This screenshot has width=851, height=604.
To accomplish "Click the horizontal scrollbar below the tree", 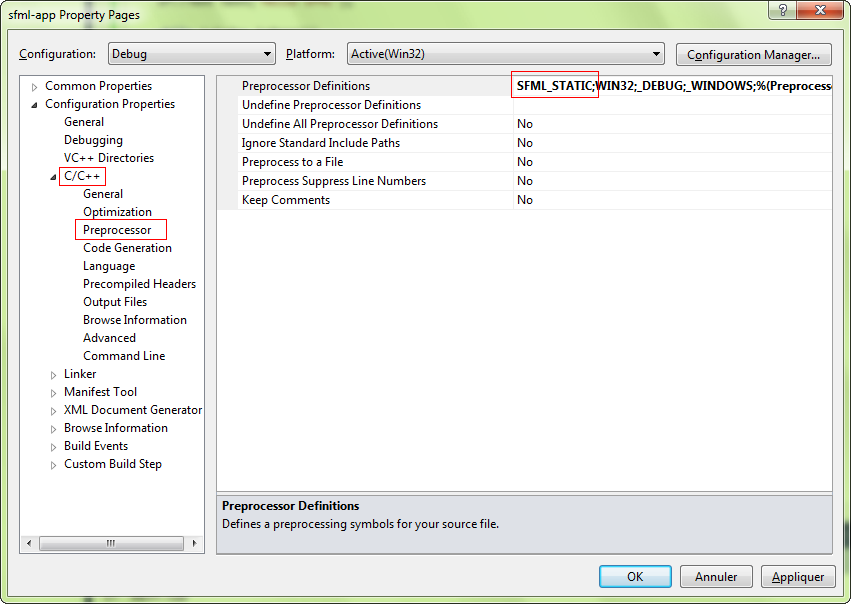I will click(110, 543).
